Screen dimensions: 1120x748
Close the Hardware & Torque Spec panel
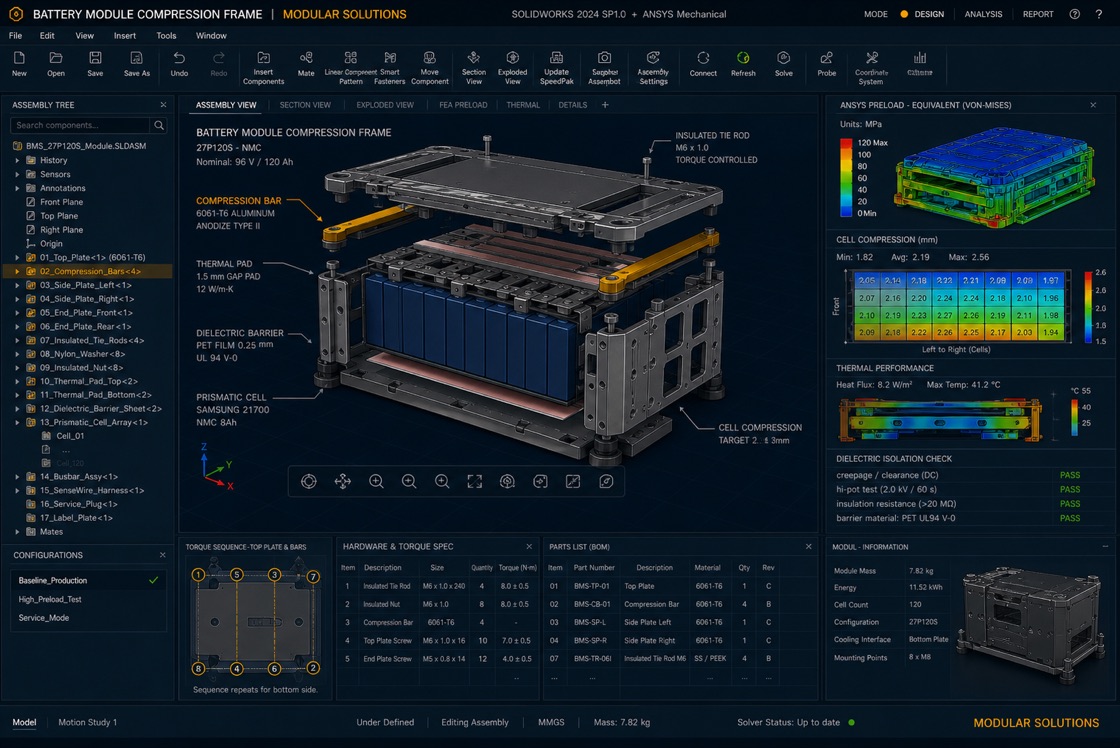tap(529, 547)
